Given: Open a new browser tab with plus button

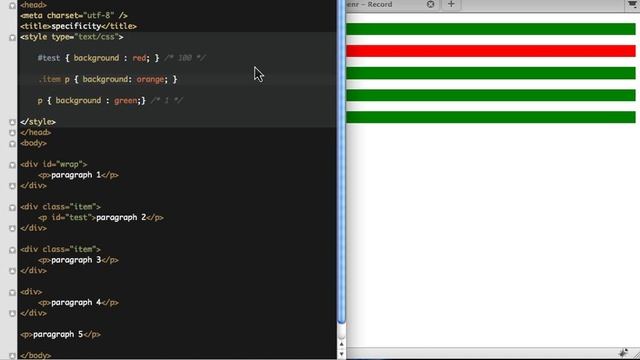Looking at the screenshot, I should click(x=451, y=4).
